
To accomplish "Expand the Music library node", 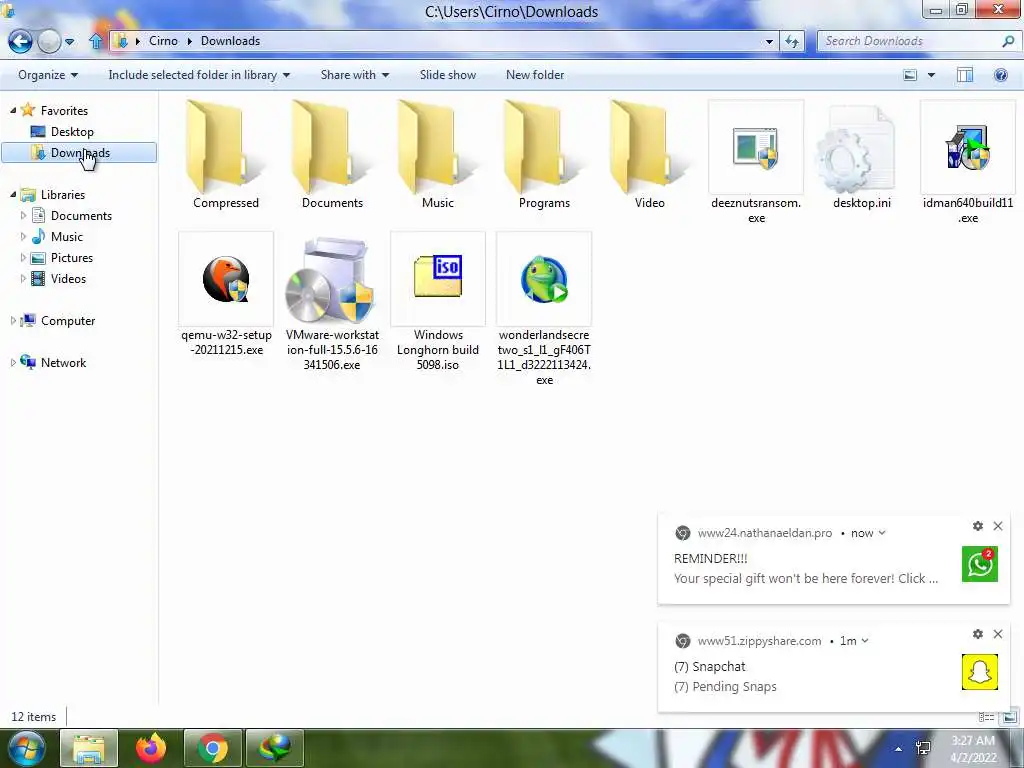I will pyautogui.click(x=24, y=236).
